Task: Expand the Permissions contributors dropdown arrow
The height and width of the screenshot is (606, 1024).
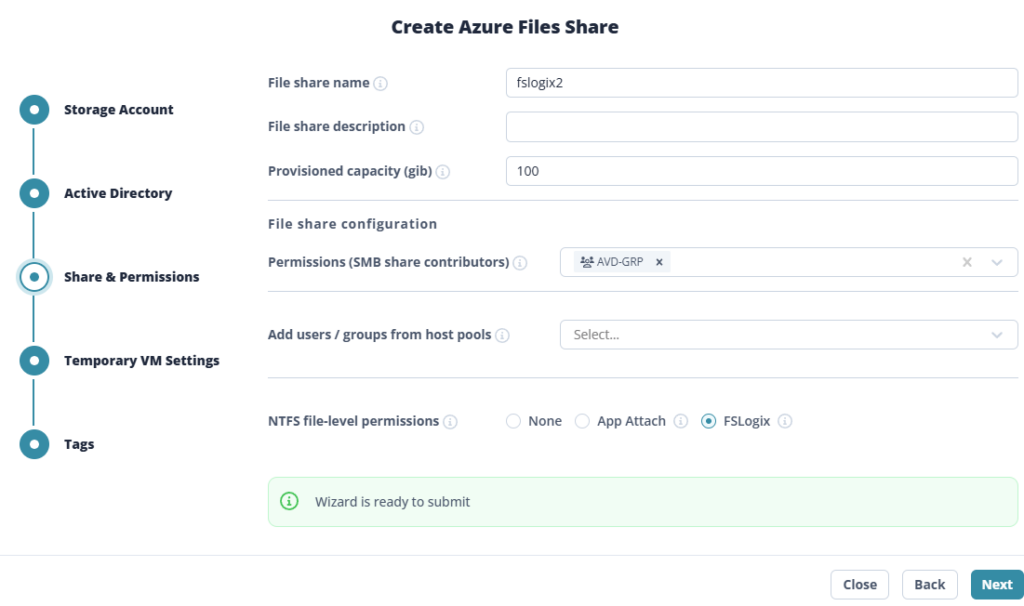Action: [997, 262]
